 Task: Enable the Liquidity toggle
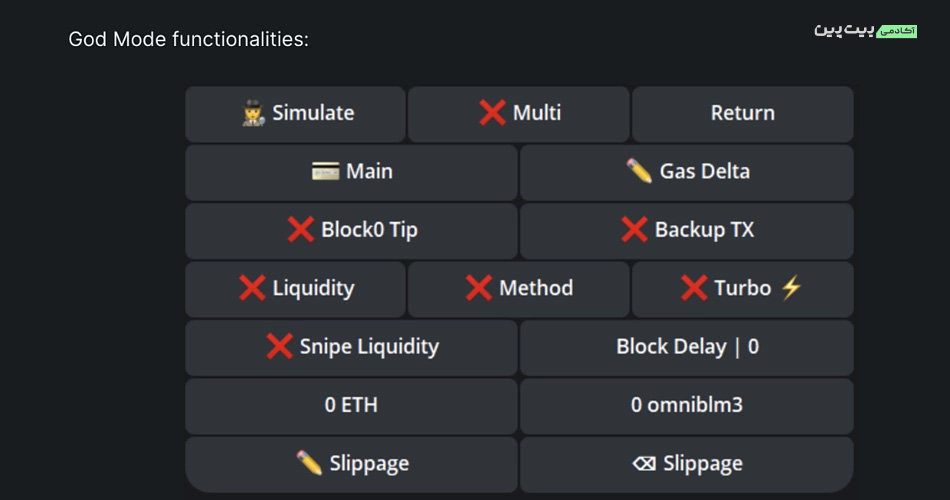click(x=296, y=289)
